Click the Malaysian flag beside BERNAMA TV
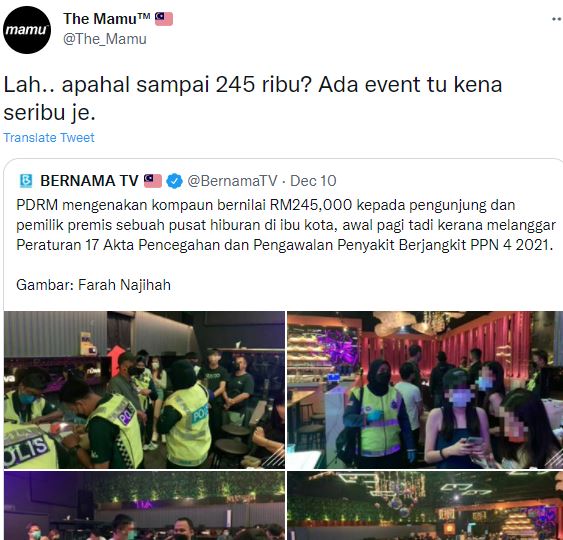 153,181
